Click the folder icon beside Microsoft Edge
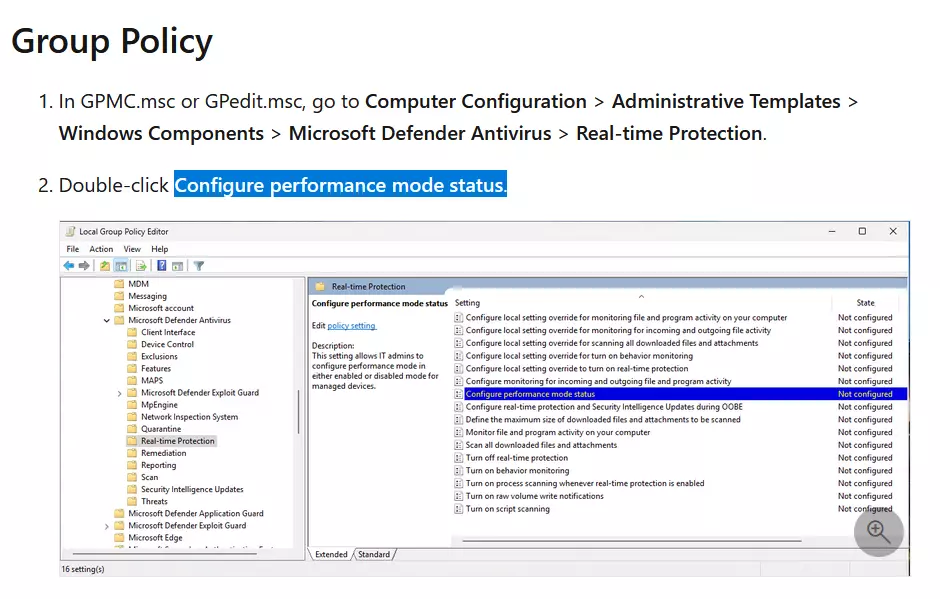940x599 pixels. point(119,537)
